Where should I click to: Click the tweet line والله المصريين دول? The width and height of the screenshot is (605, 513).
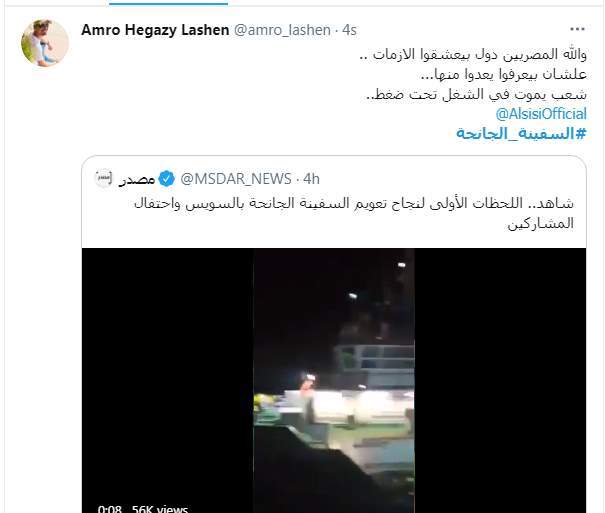473,54
